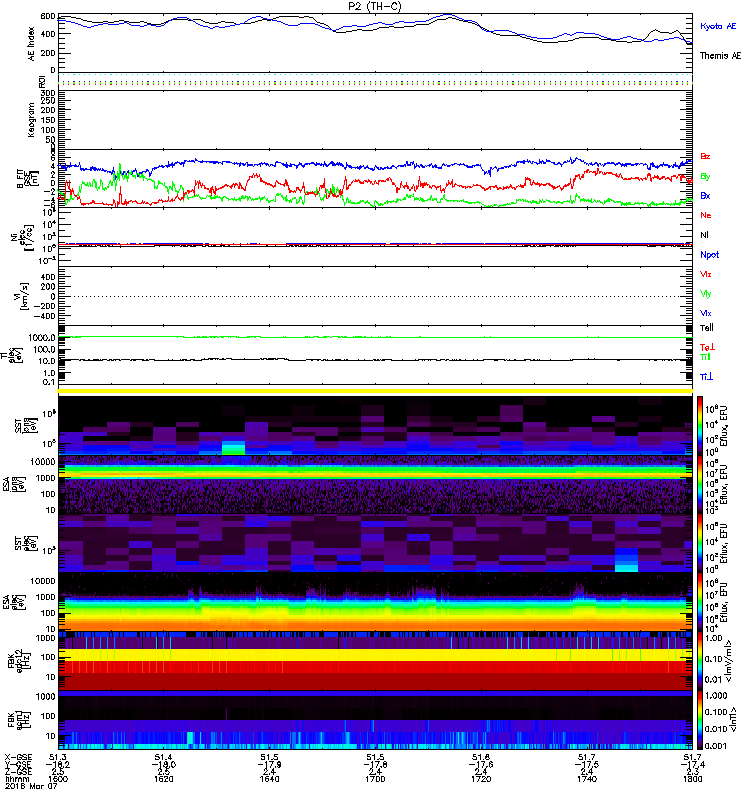Click the 1640 time tick label
The height and width of the screenshot is (800, 750).
(269, 779)
